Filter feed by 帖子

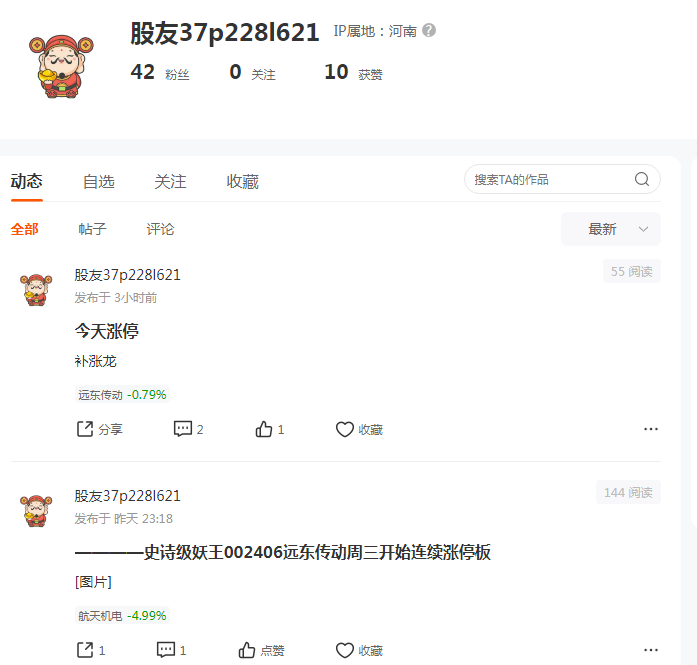click(92, 229)
